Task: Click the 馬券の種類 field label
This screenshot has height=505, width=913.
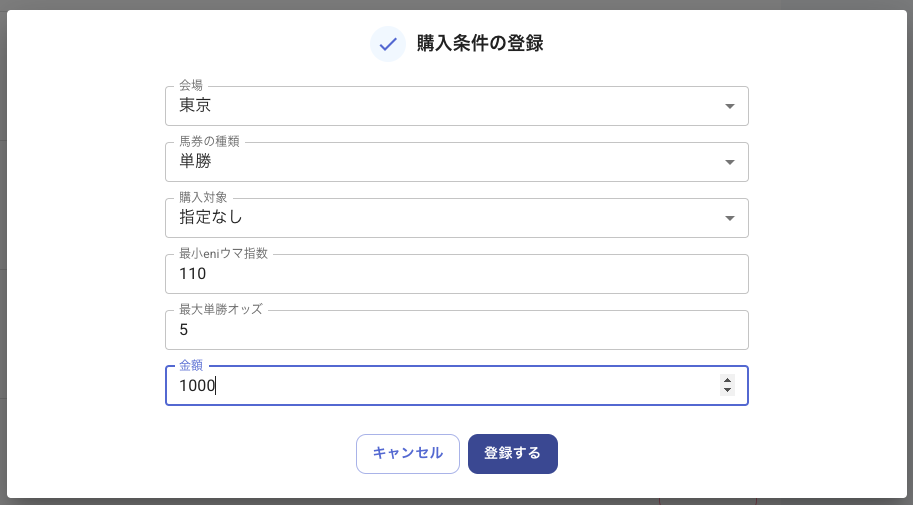Action: 209,142
